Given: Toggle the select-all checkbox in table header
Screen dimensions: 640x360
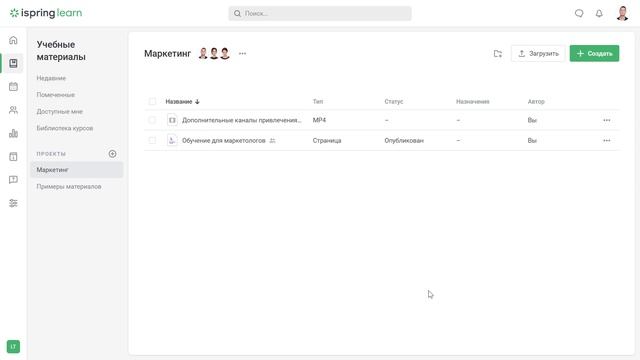Looking at the screenshot, I should coord(152,101).
